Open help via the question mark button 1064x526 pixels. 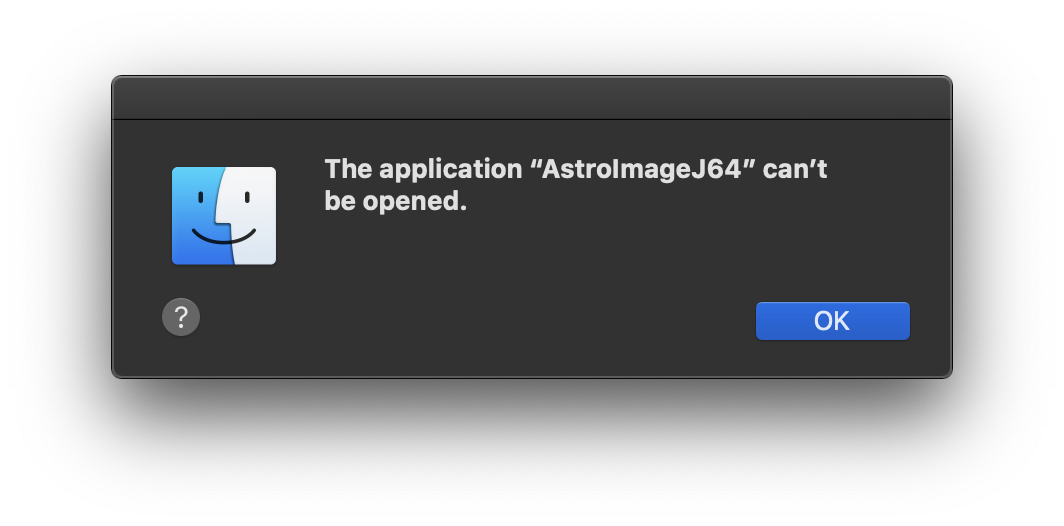coord(181,318)
